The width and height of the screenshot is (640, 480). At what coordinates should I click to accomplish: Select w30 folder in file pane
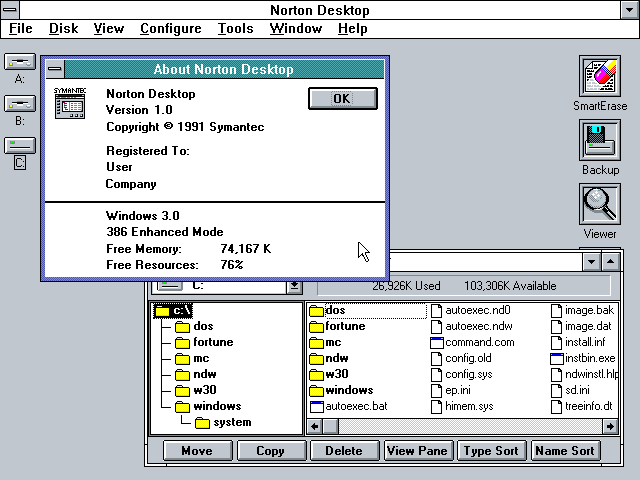coord(329,374)
